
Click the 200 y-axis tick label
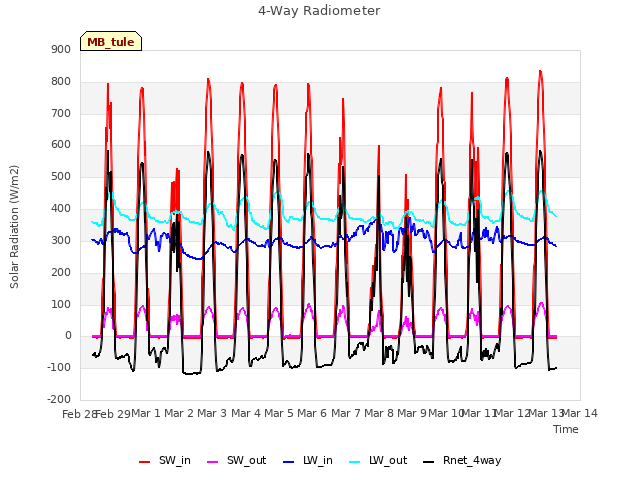click(61, 272)
